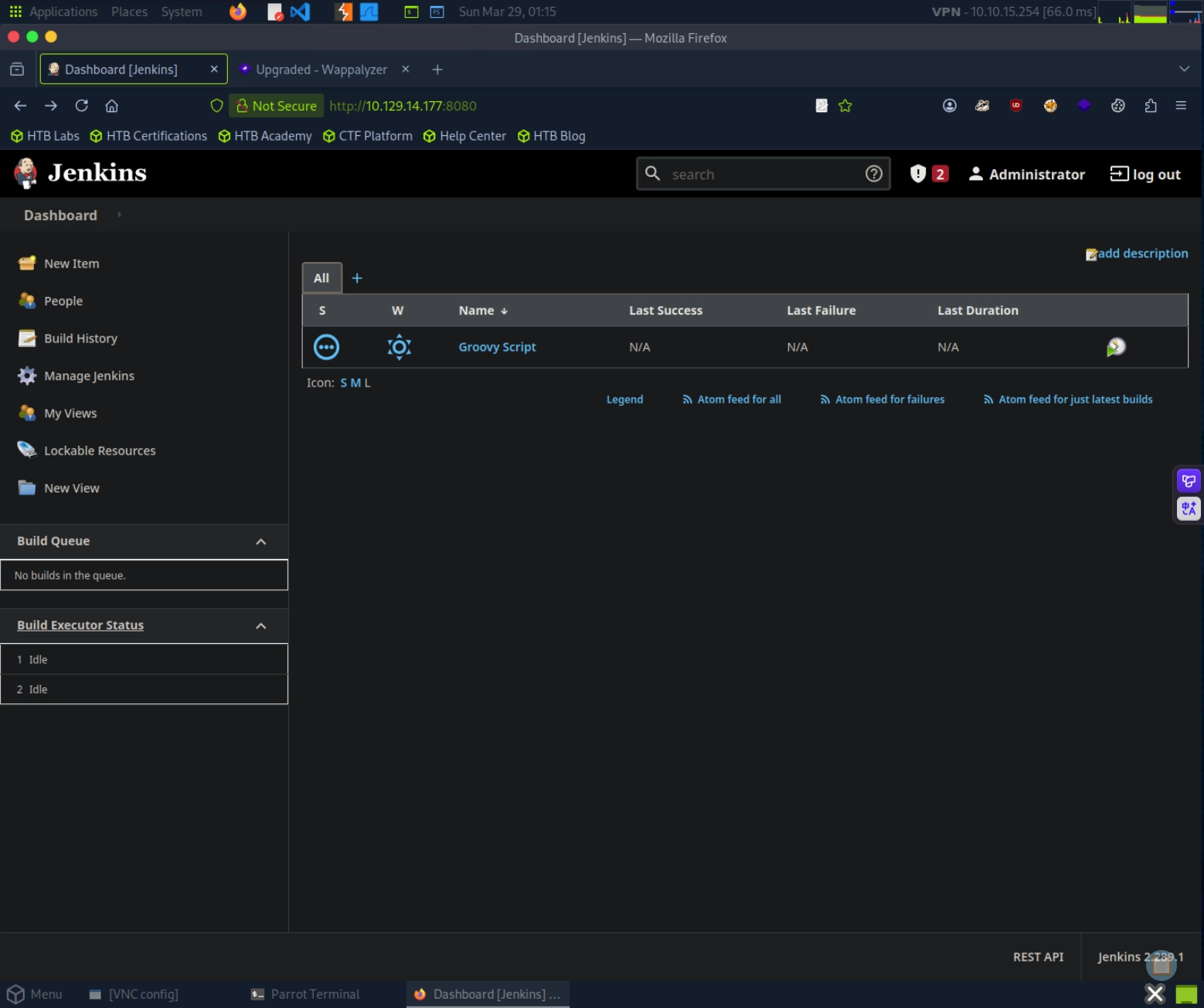Screen dimensions: 1204x1008
Task: Click the Firefox address bar URL
Action: 403,106
